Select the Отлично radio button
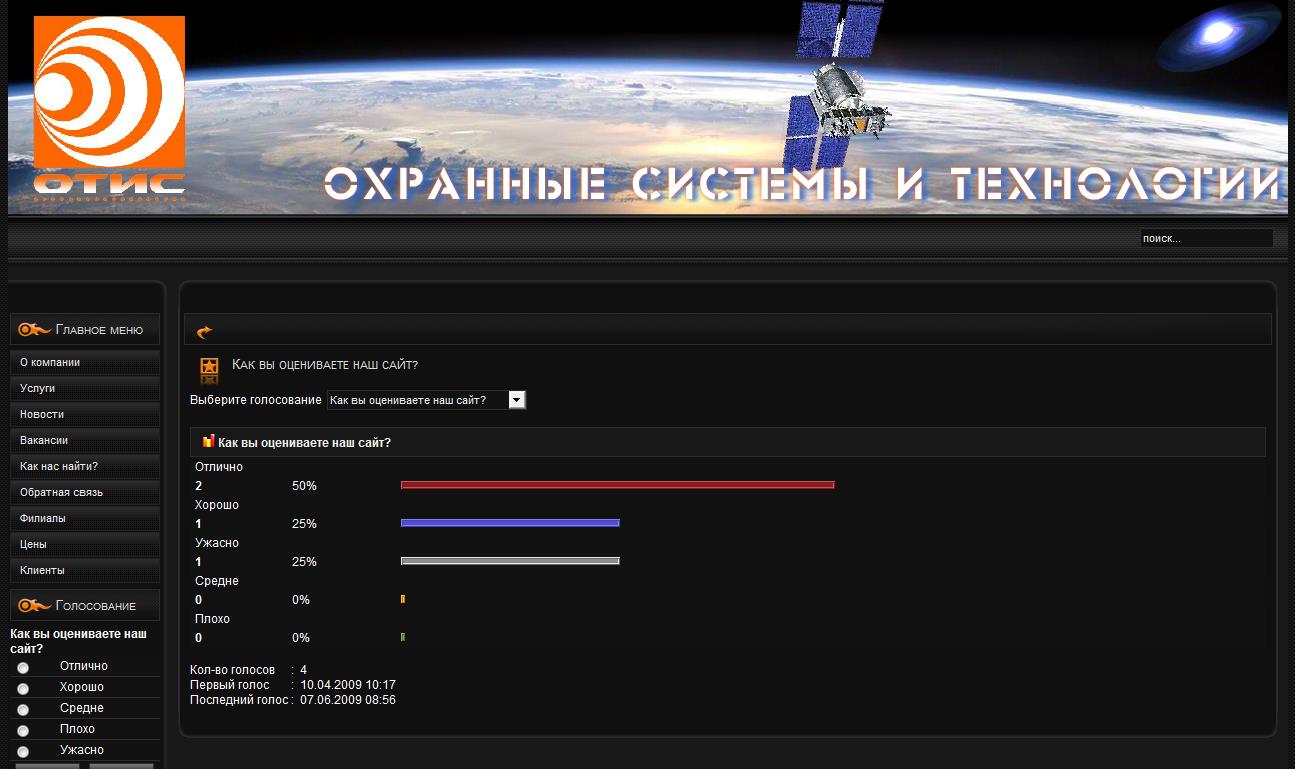Image resolution: width=1295 pixels, height=769 pixels. tap(23, 668)
